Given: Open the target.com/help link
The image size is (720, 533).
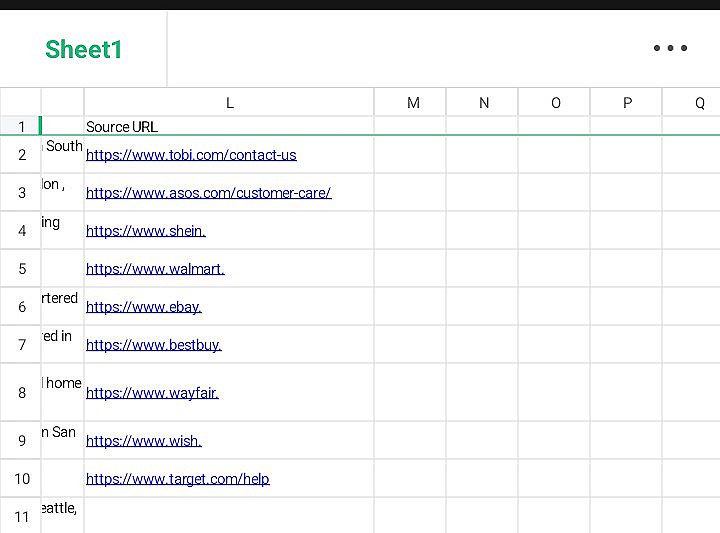Looking at the screenshot, I should click(178, 479).
